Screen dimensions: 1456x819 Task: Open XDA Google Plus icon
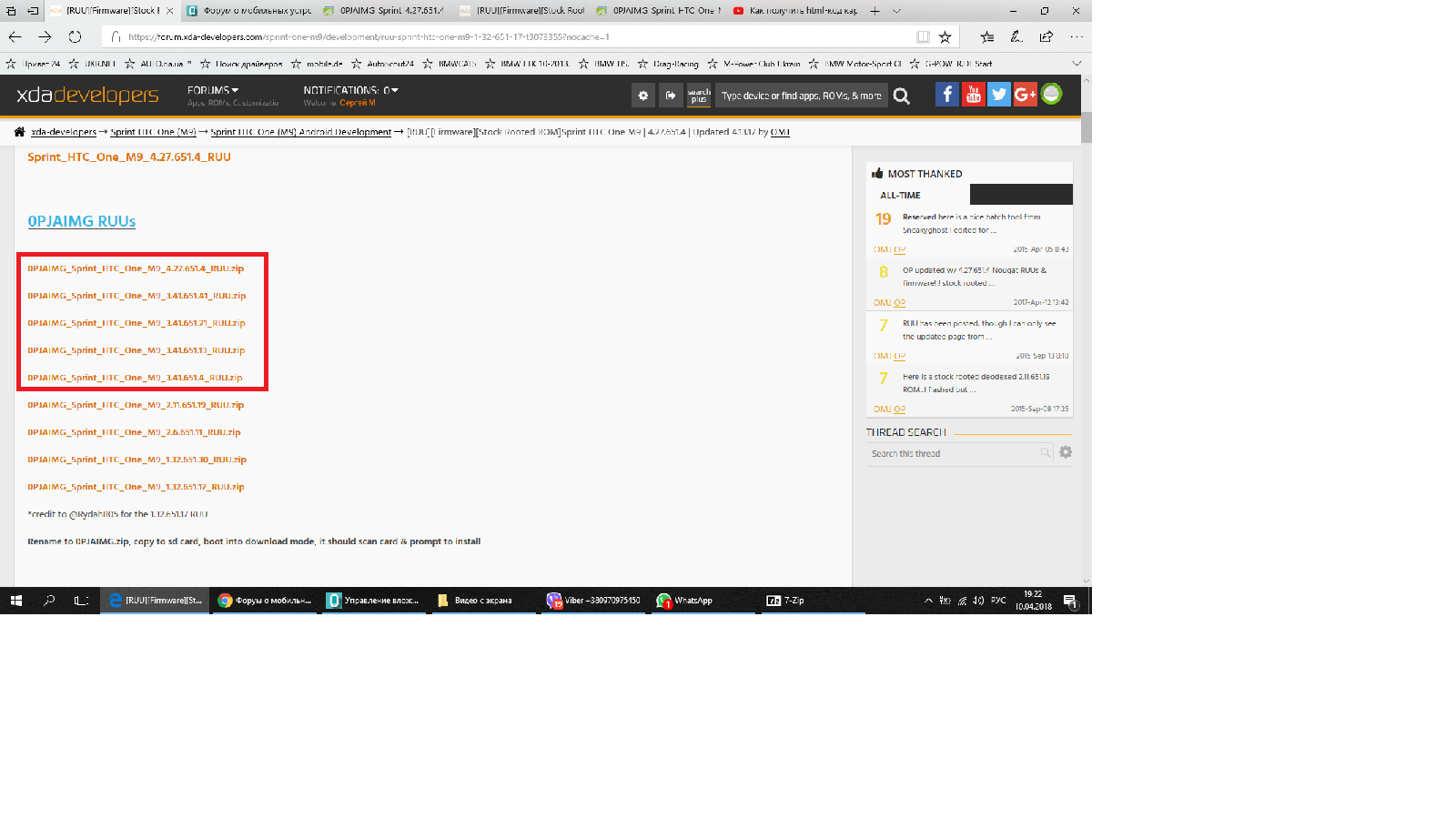1026,95
